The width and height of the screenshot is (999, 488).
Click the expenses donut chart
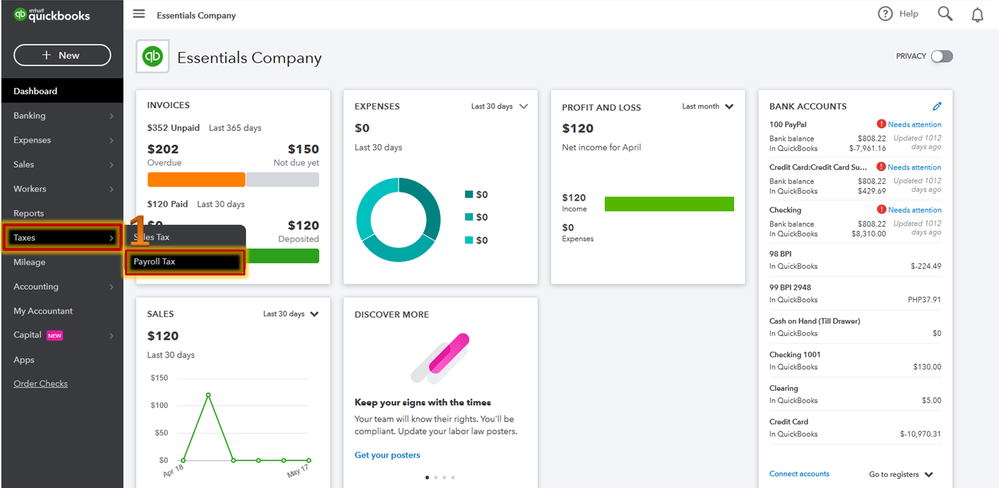click(x=398, y=220)
